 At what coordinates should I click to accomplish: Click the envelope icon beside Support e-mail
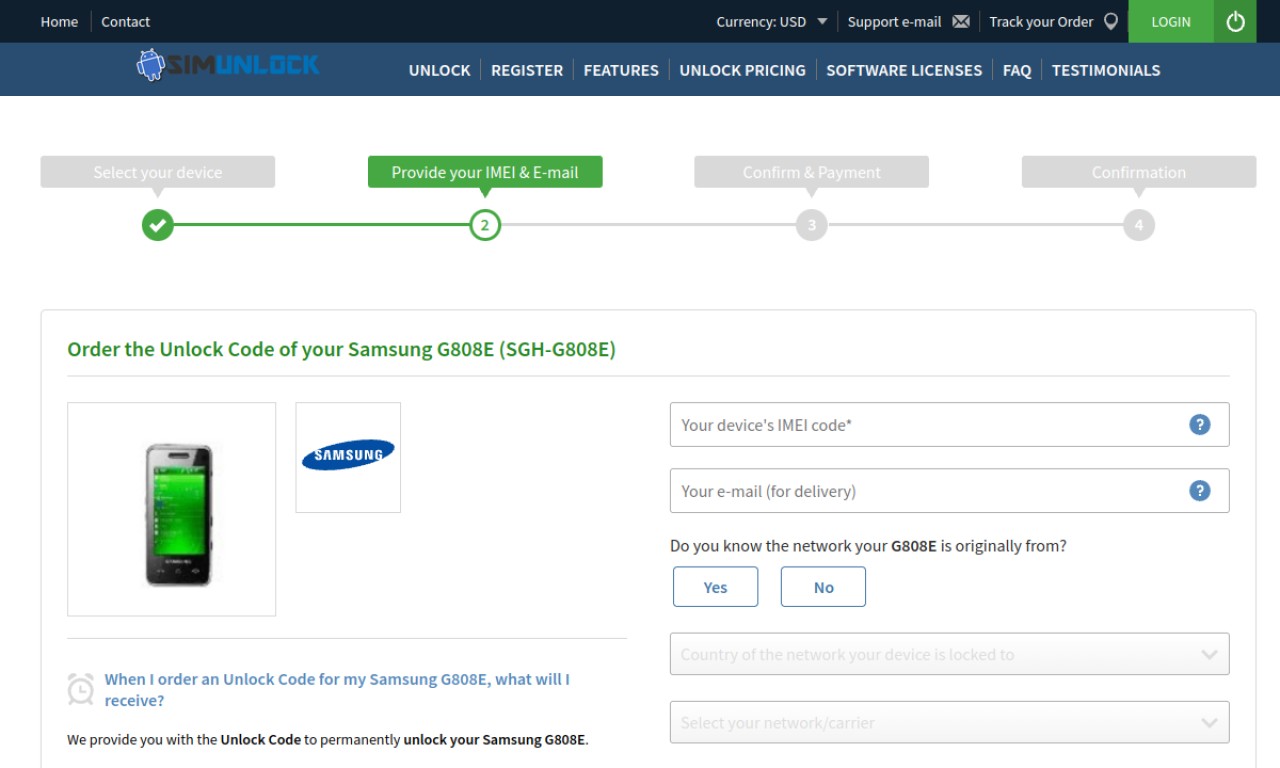(961, 21)
